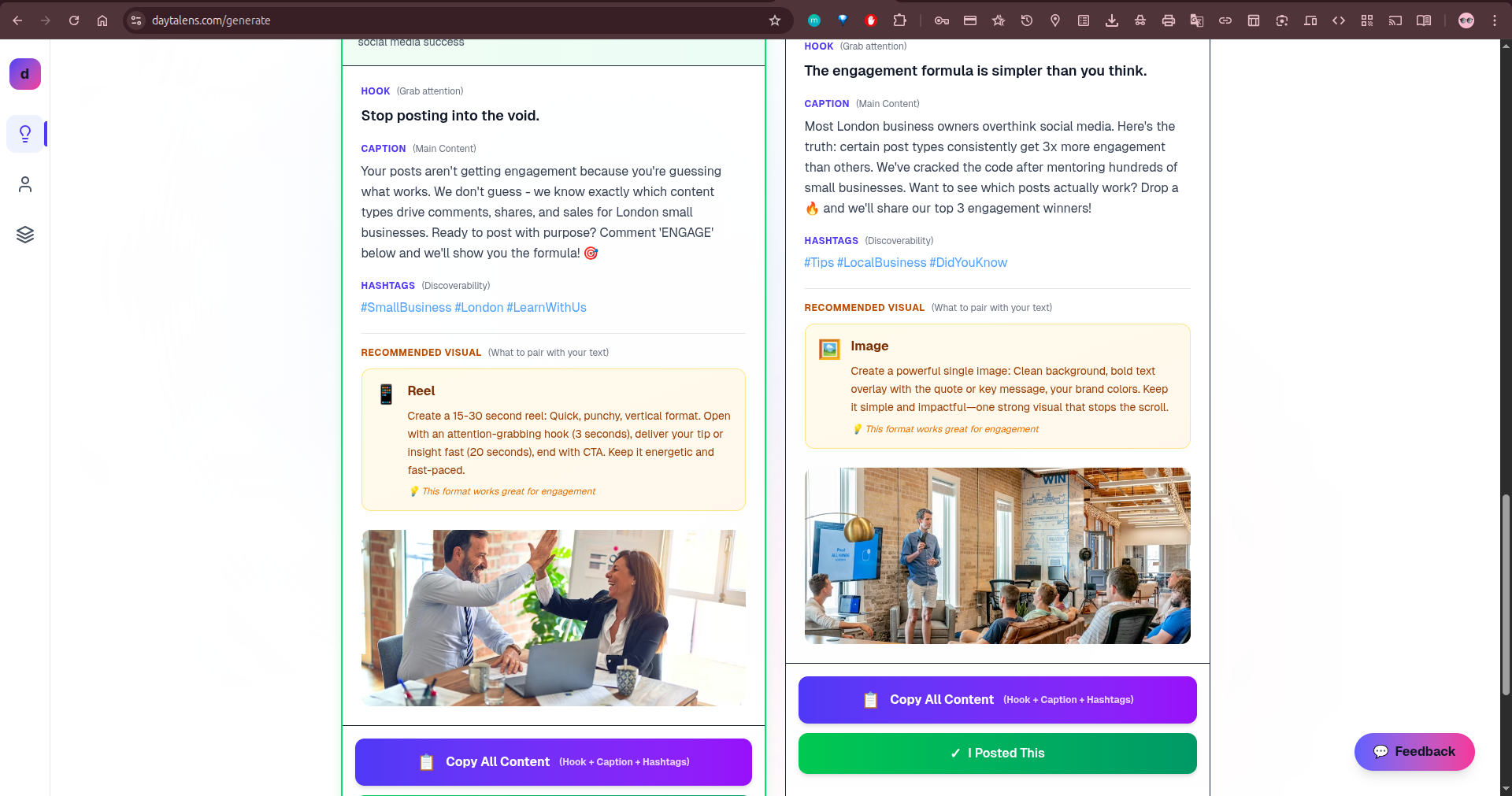Click the daytalens logo at sidebar top
The image size is (1512, 796).
[x=24, y=73]
